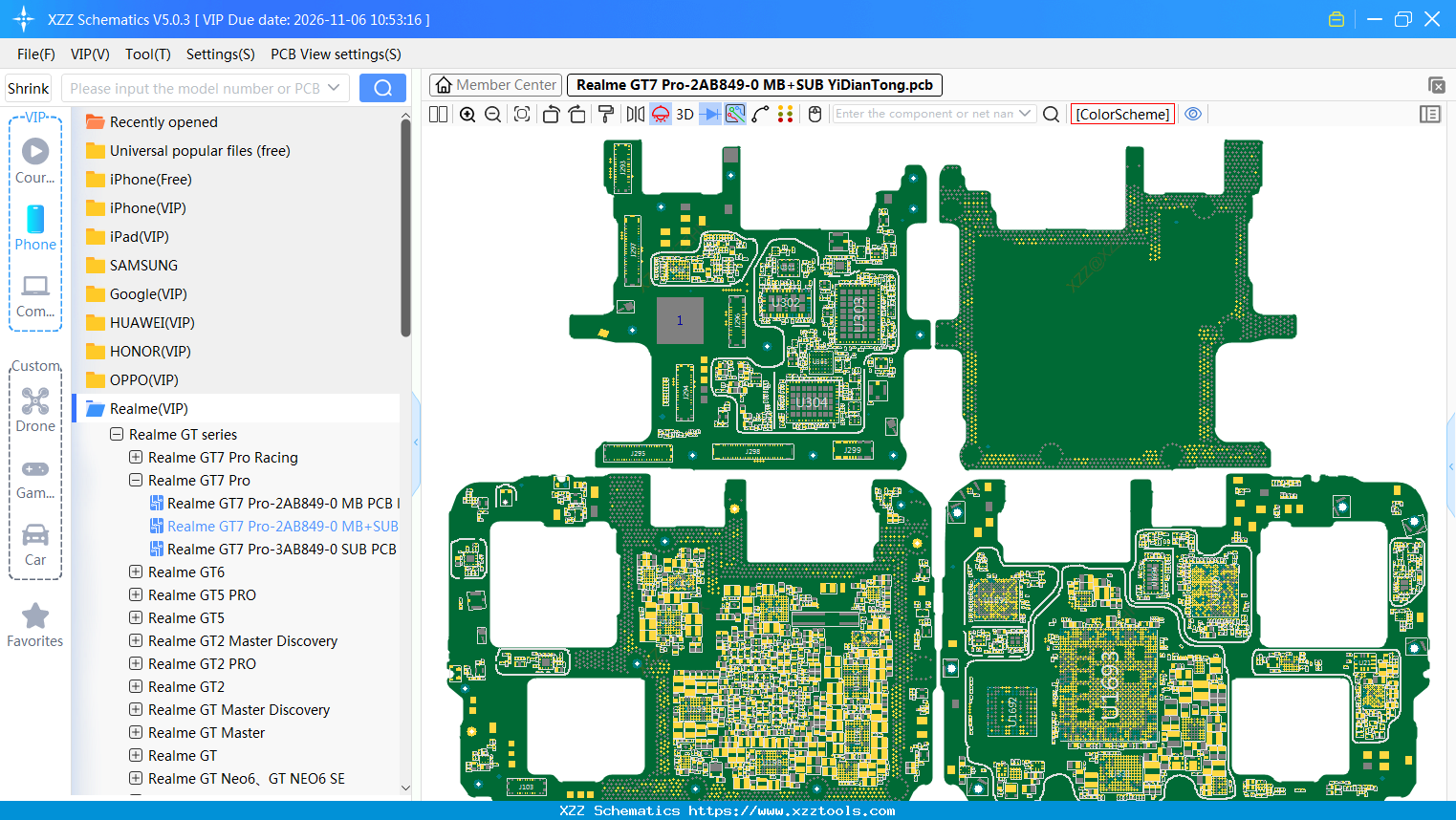Click the folder tree vertical scrollbar
Image resolution: width=1456 pixels, height=820 pixels.
(x=405, y=227)
